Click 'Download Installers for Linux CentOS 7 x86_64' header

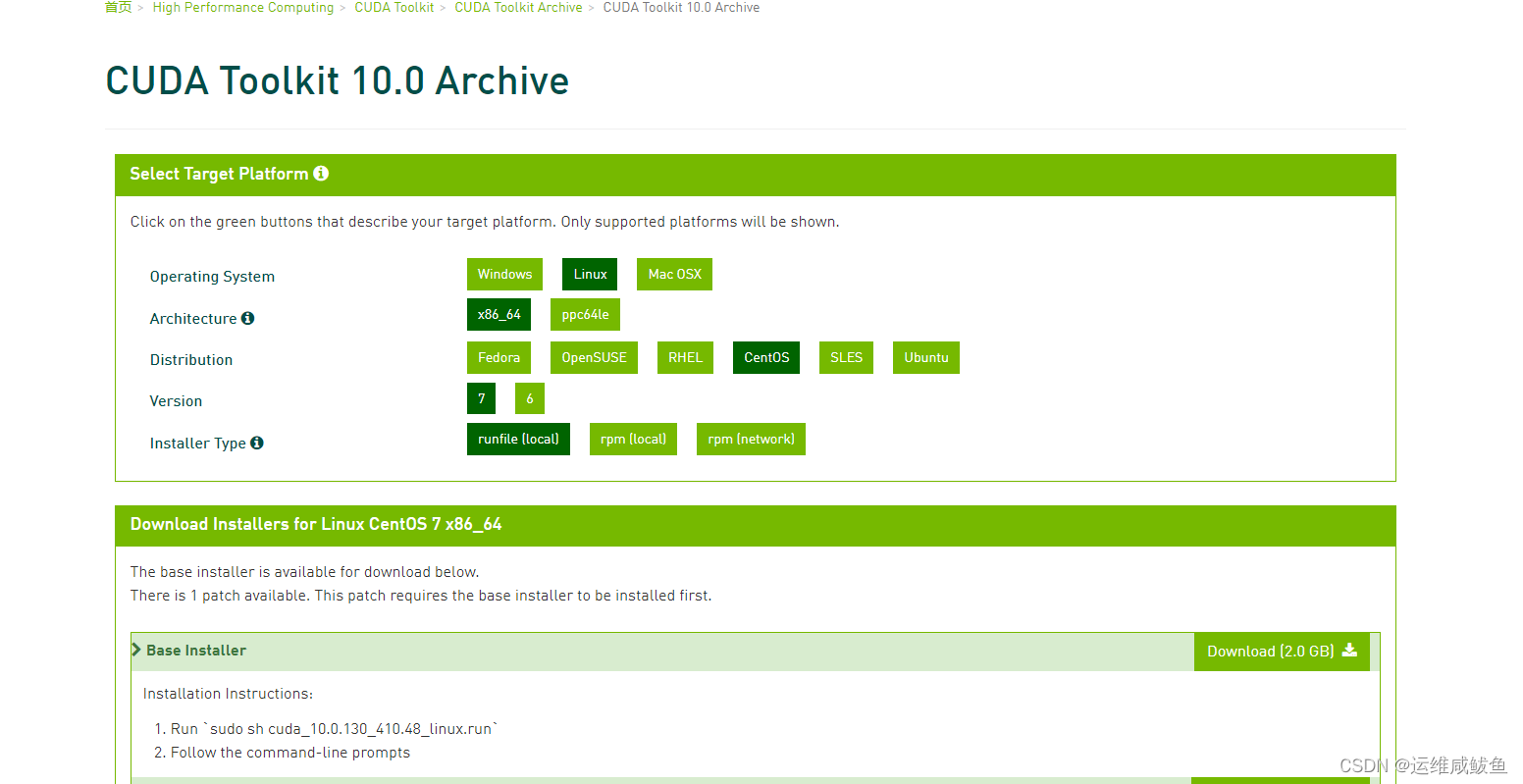point(316,524)
